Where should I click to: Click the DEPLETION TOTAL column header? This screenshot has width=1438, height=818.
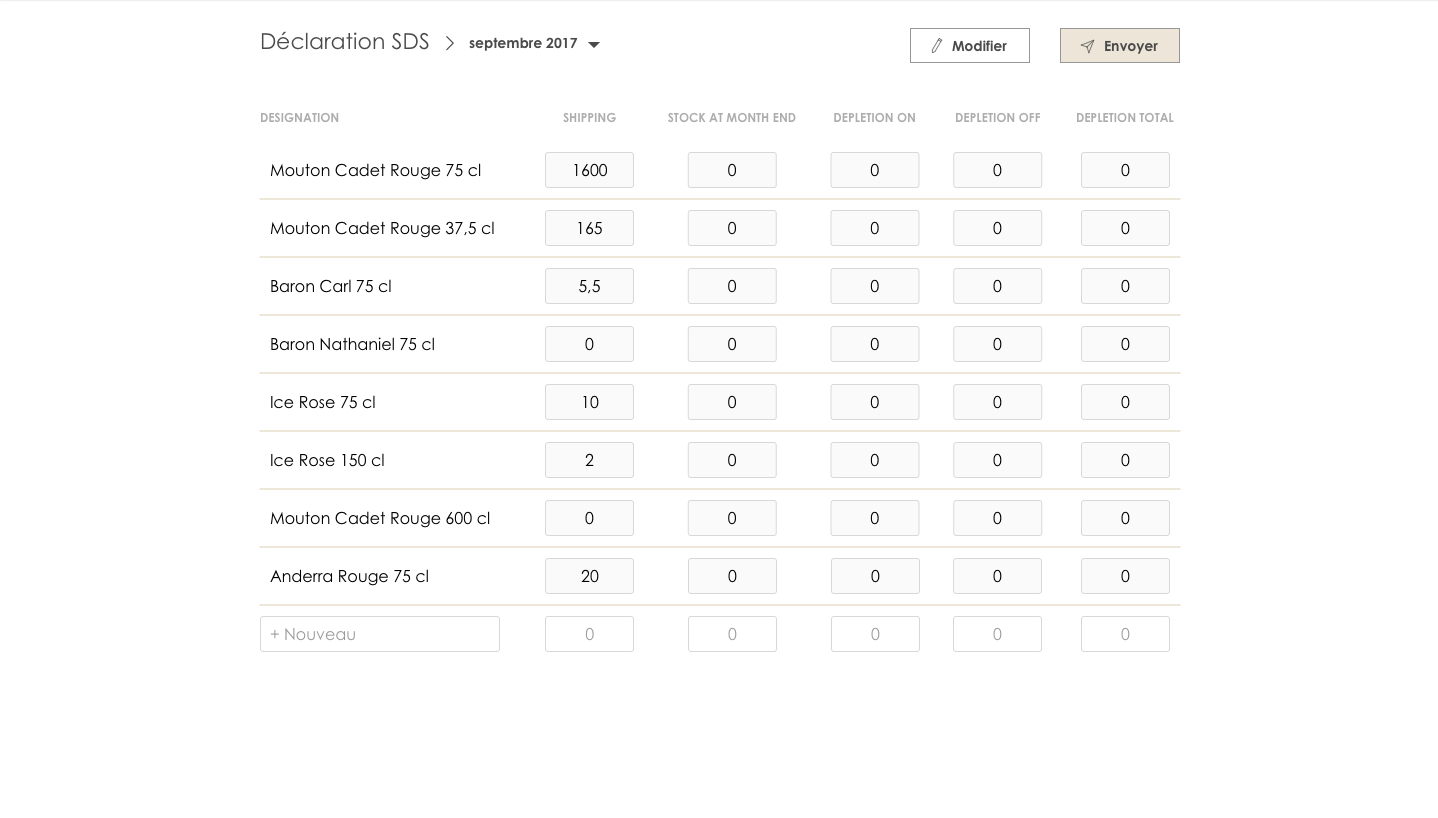(1125, 118)
